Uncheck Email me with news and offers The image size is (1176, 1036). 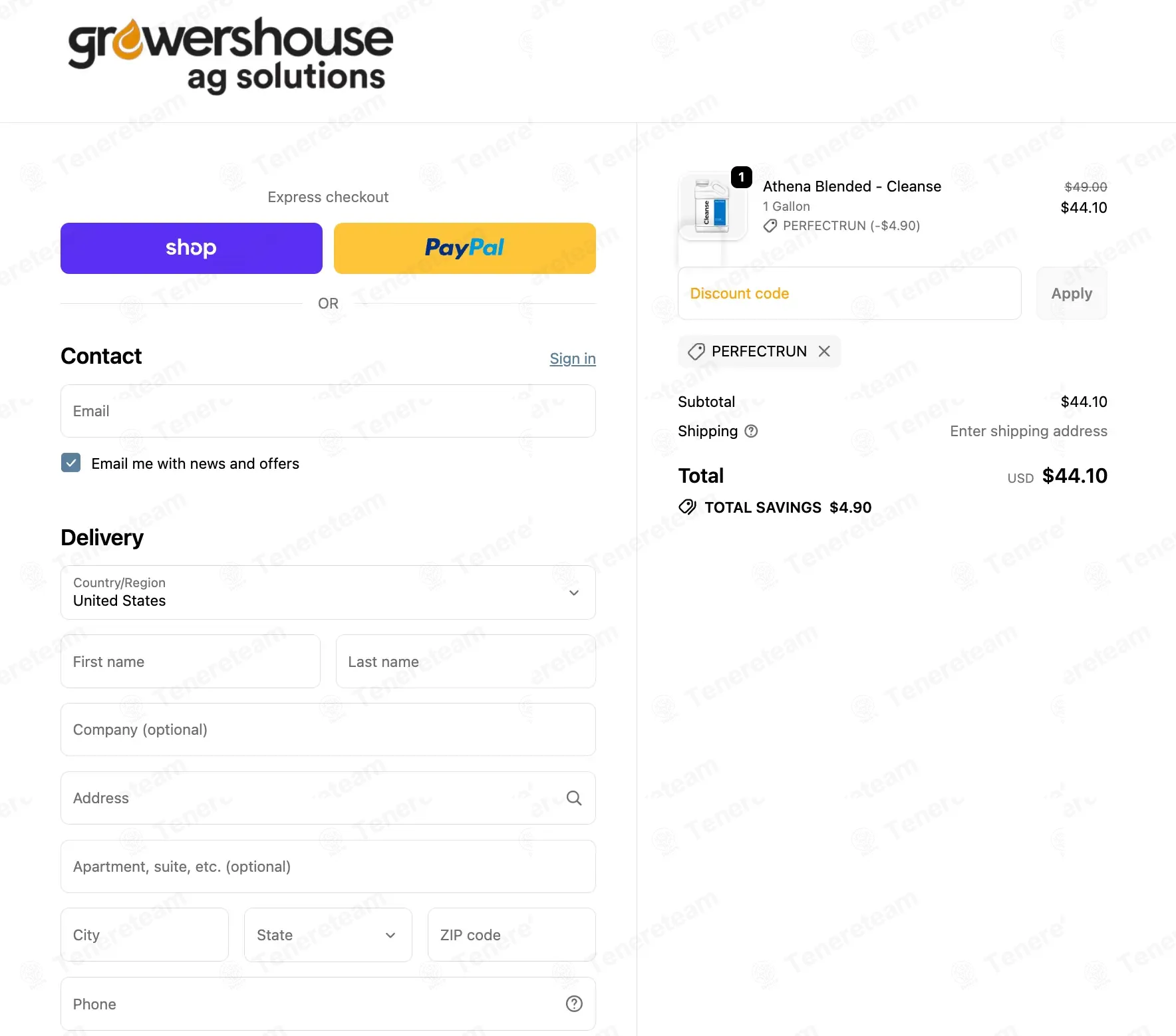click(71, 463)
